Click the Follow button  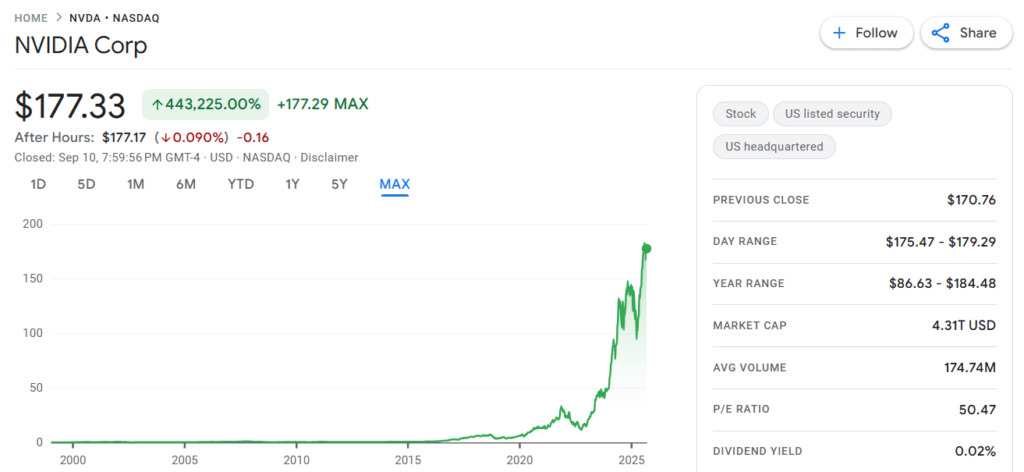(866, 33)
